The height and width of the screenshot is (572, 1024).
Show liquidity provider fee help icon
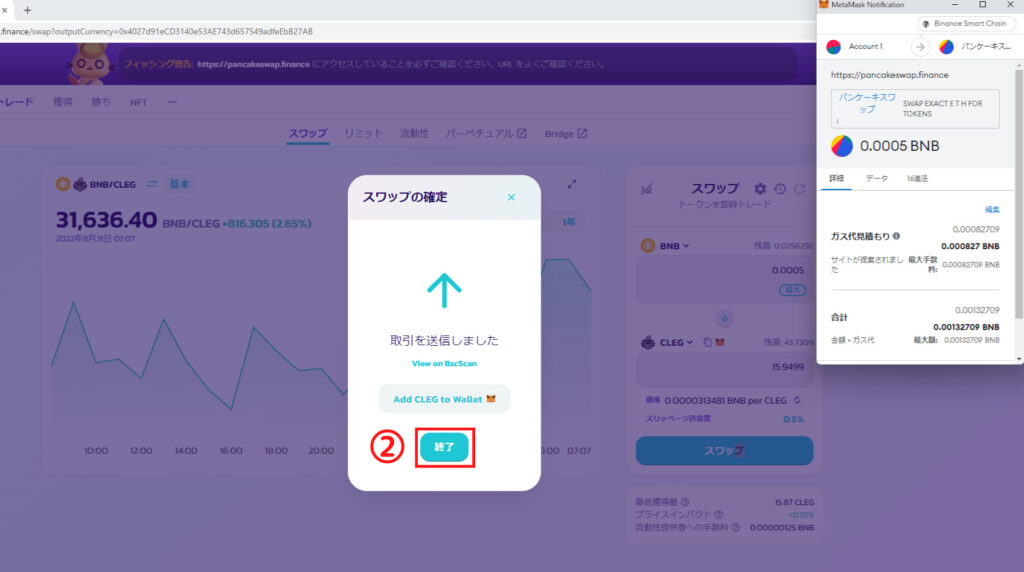pyautogui.click(x=735, y=527)
